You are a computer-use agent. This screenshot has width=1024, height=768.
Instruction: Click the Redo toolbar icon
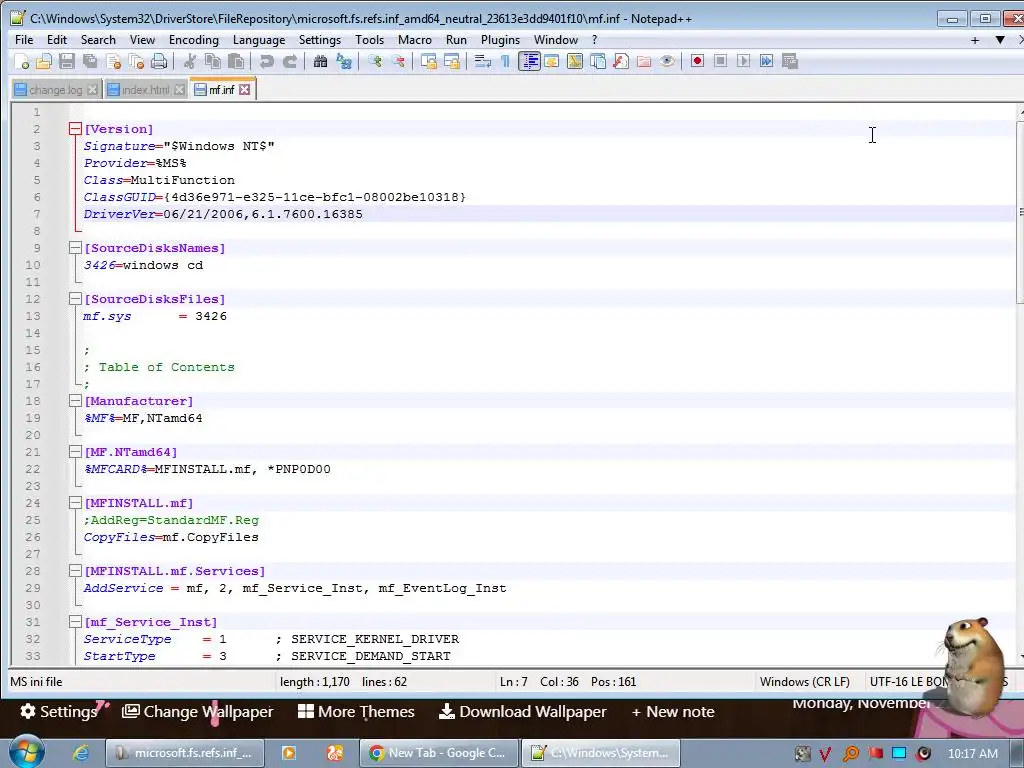click(x=289, y=61)
